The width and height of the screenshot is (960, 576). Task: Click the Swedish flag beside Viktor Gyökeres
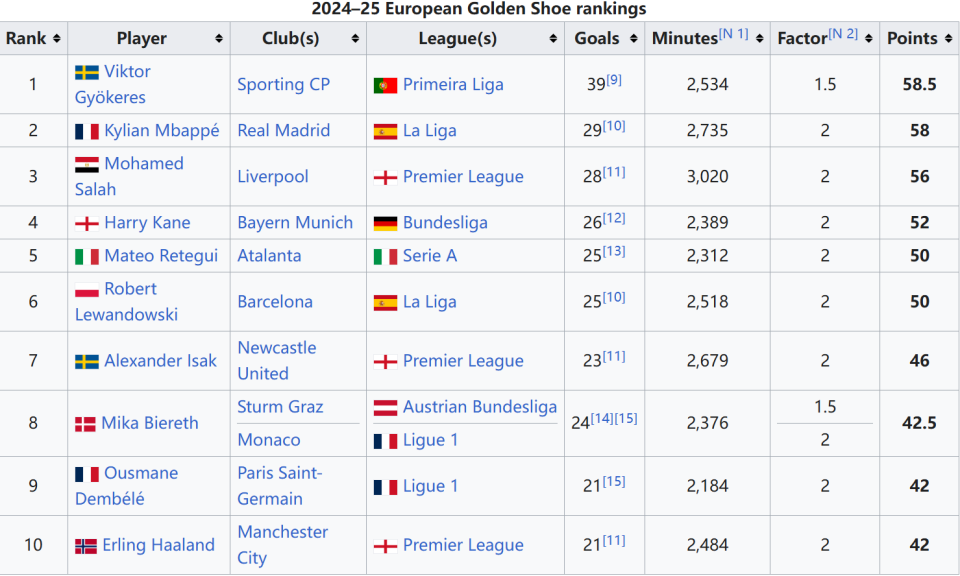pyautogui.click(x=87, y=73)
